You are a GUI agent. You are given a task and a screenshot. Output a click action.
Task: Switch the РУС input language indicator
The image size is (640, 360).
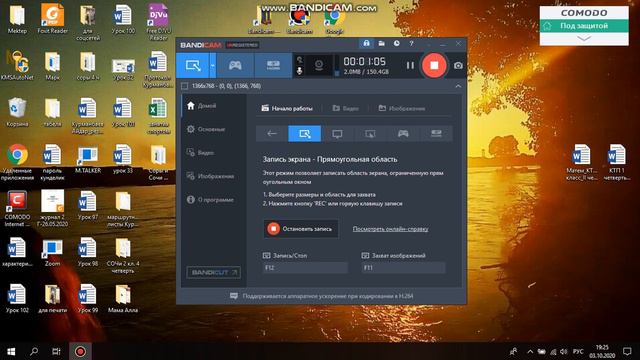tap(578, 351)
